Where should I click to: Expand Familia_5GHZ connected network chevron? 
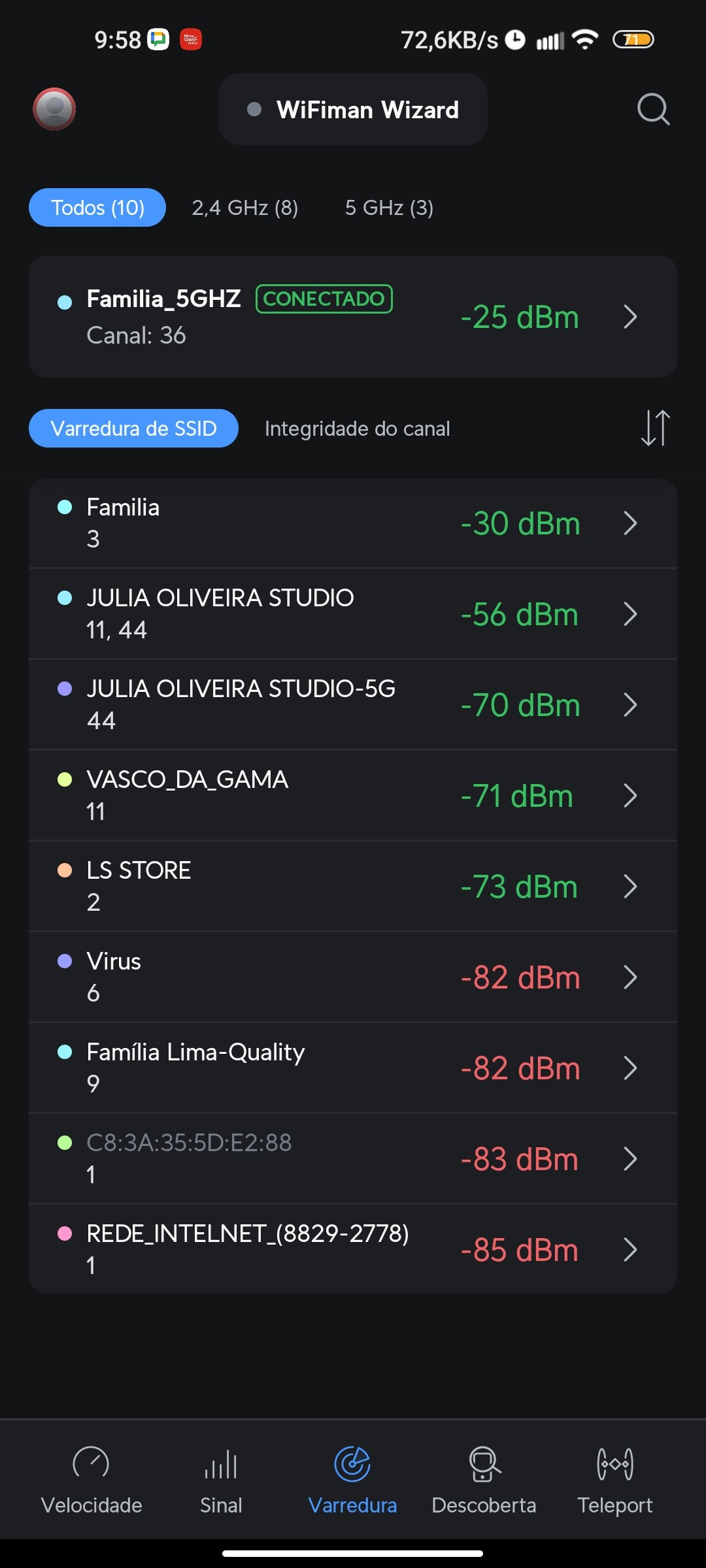[x=630, y=317]
